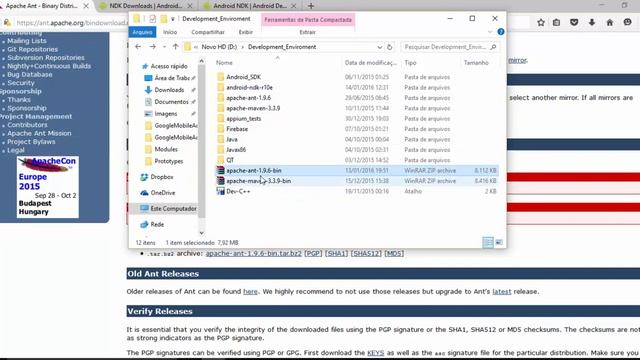Select the Javax86 folder
The width and height of the screenshot is (640, 360).
click(236, 150)
